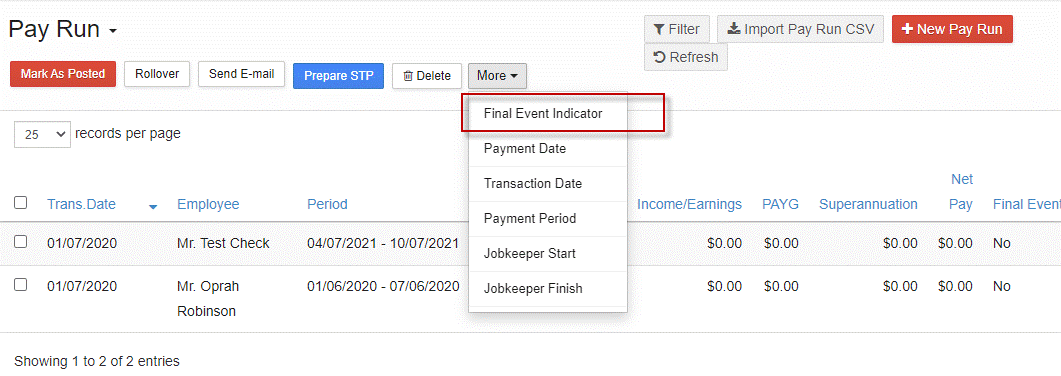Click the Rollover button
The height and width of the screenshot is (376, 1061).
click(x=157, y=74)
